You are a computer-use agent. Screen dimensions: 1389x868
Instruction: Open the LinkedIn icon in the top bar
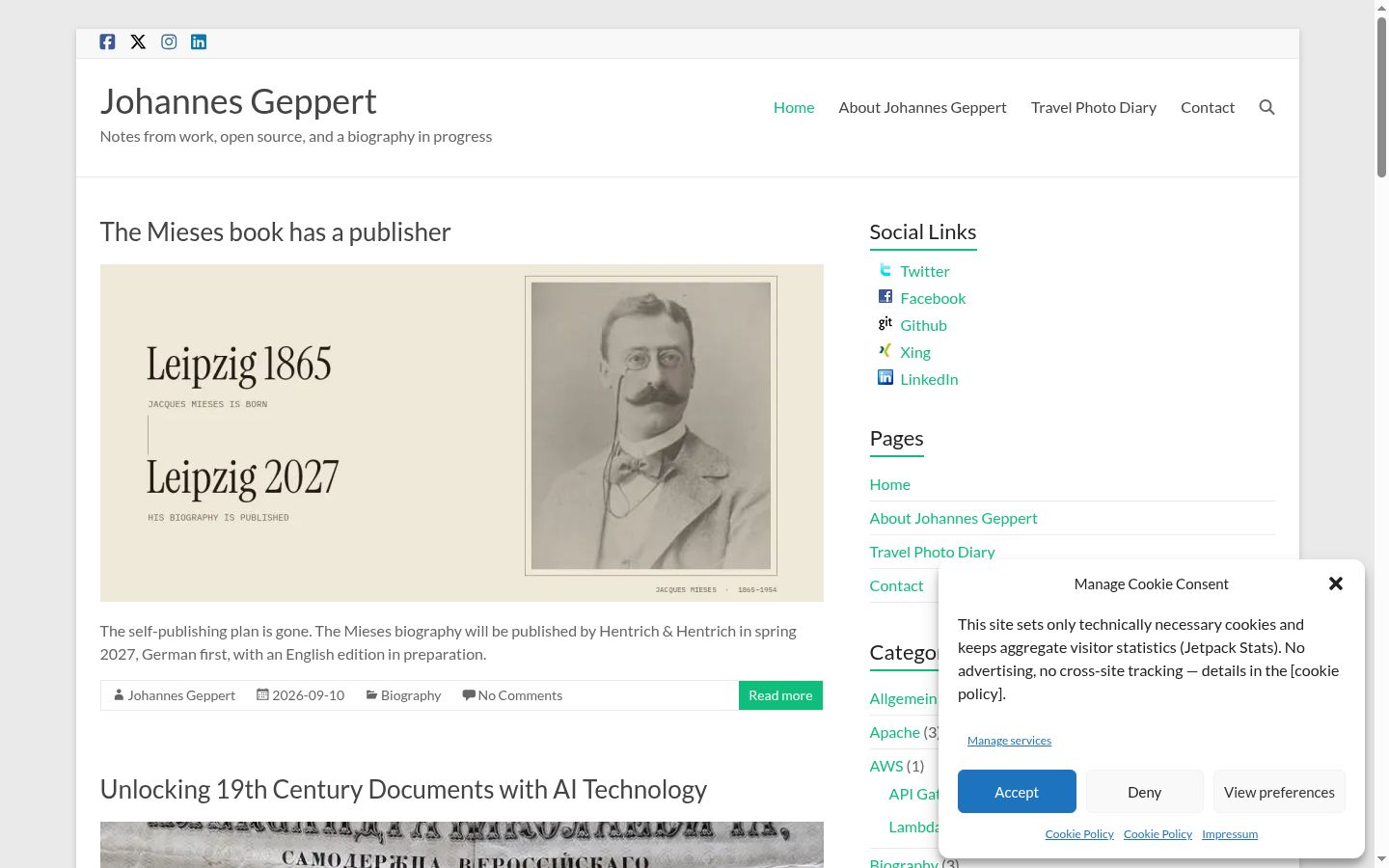(199, 41)
